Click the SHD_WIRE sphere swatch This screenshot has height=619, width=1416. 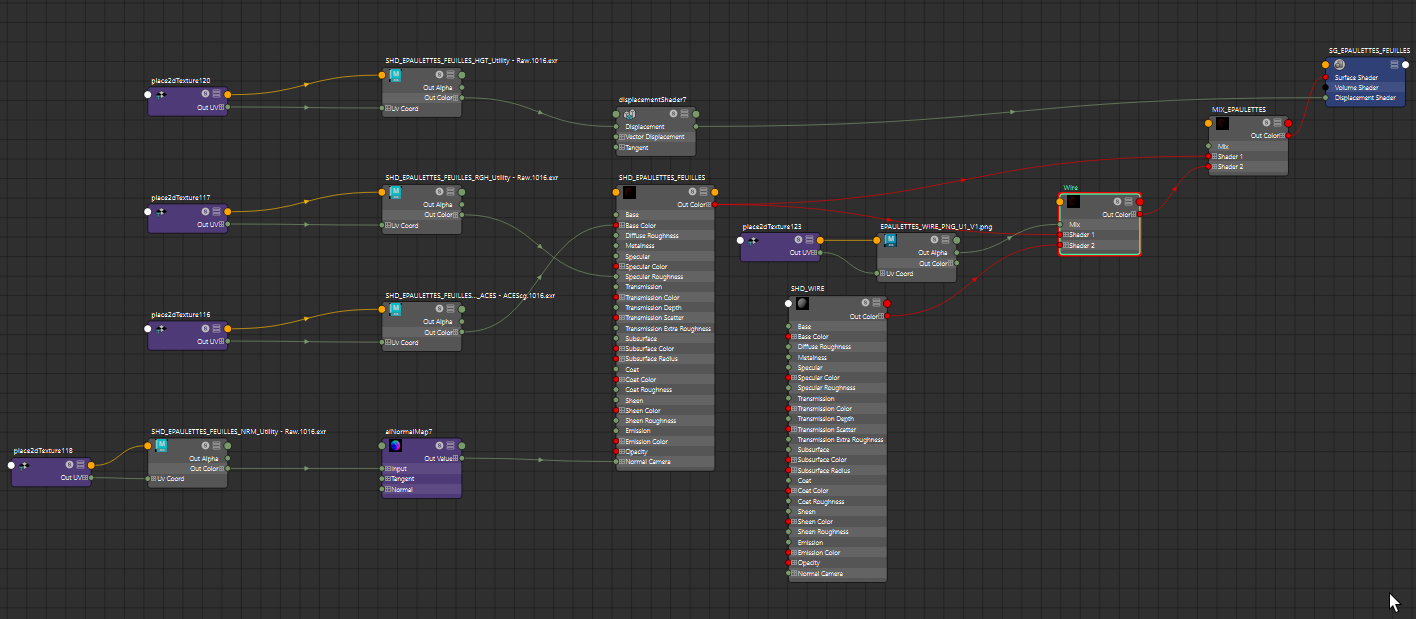click(802, 303)
